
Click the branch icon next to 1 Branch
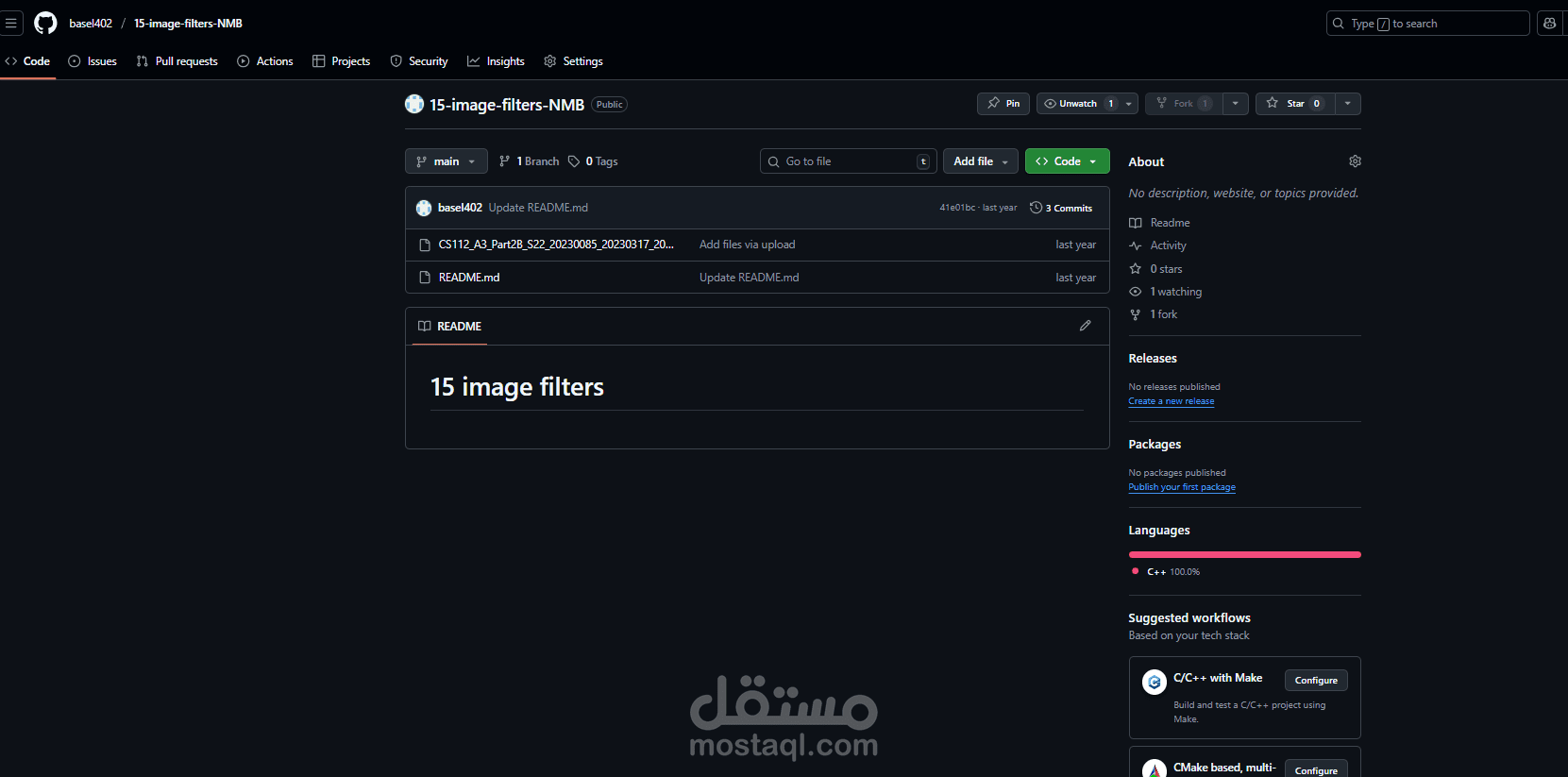pos(505,161)
